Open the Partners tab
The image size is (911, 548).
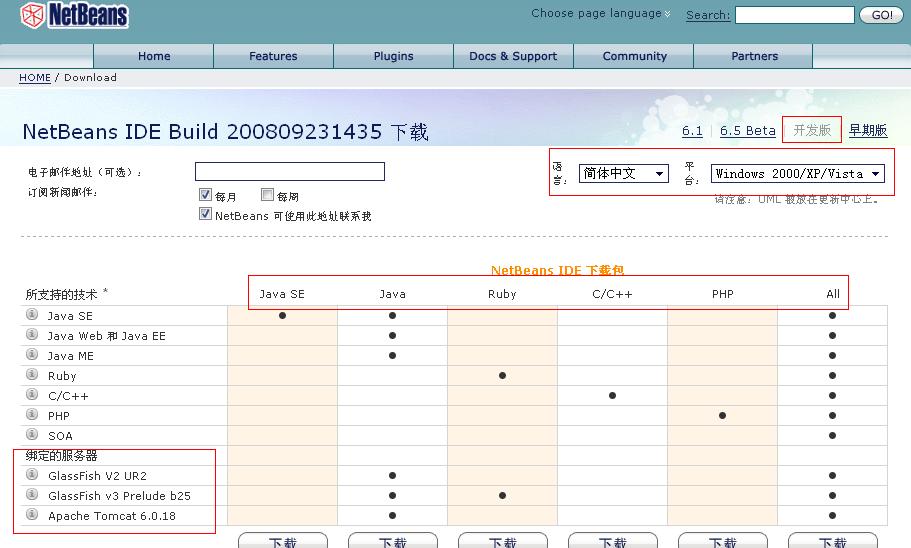pyautogui.click(x=754, y=56)
